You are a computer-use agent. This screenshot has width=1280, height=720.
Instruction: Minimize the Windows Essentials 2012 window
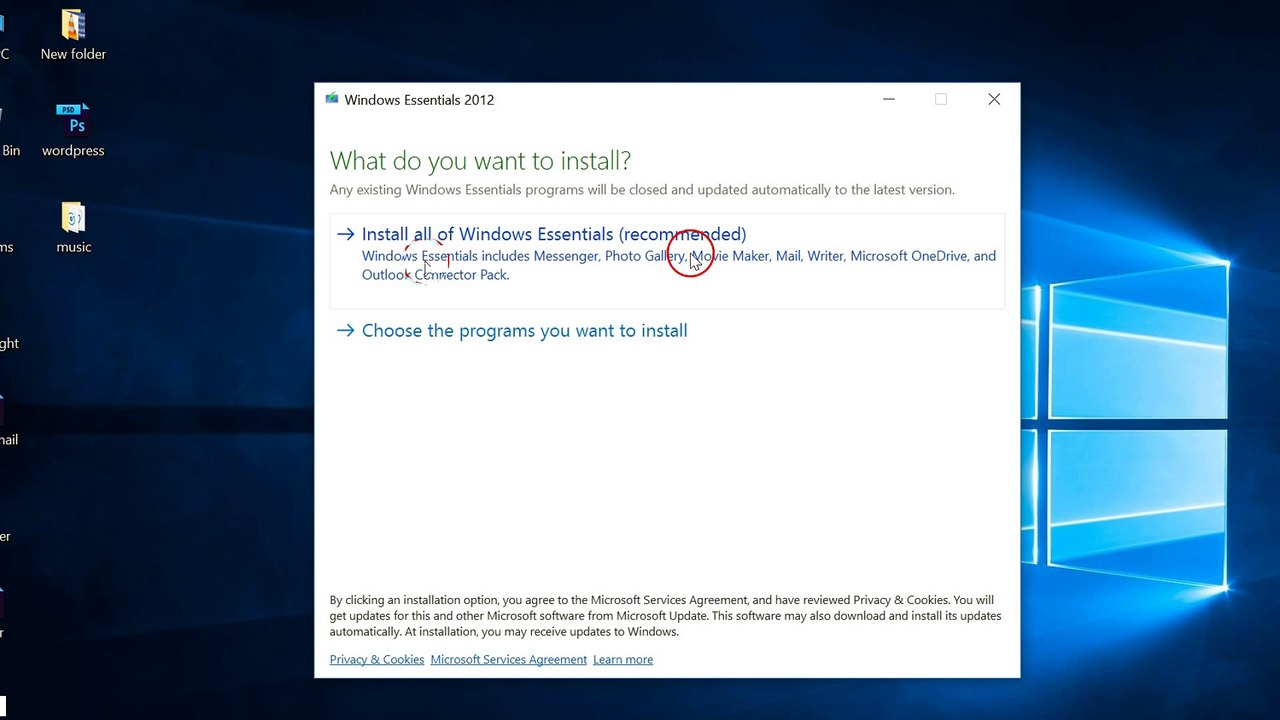(x=889, y=99)
